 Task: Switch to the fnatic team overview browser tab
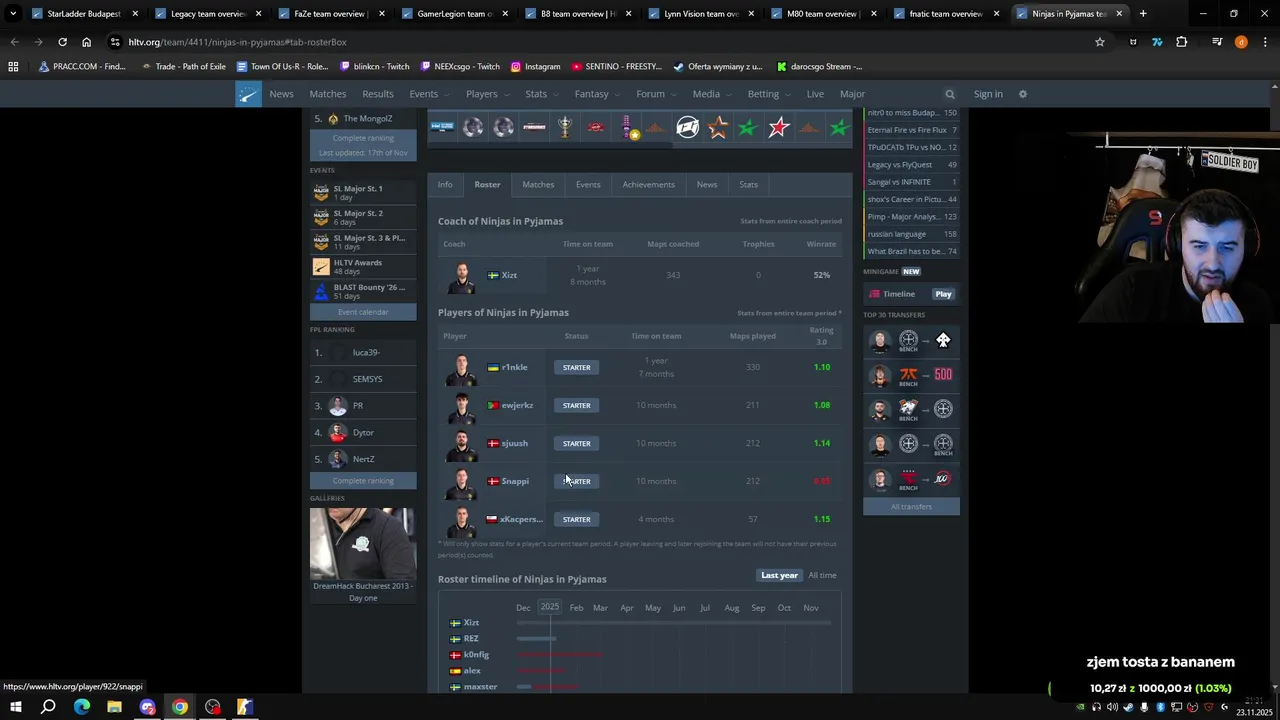pyautogui.click(x=945, y=14)
